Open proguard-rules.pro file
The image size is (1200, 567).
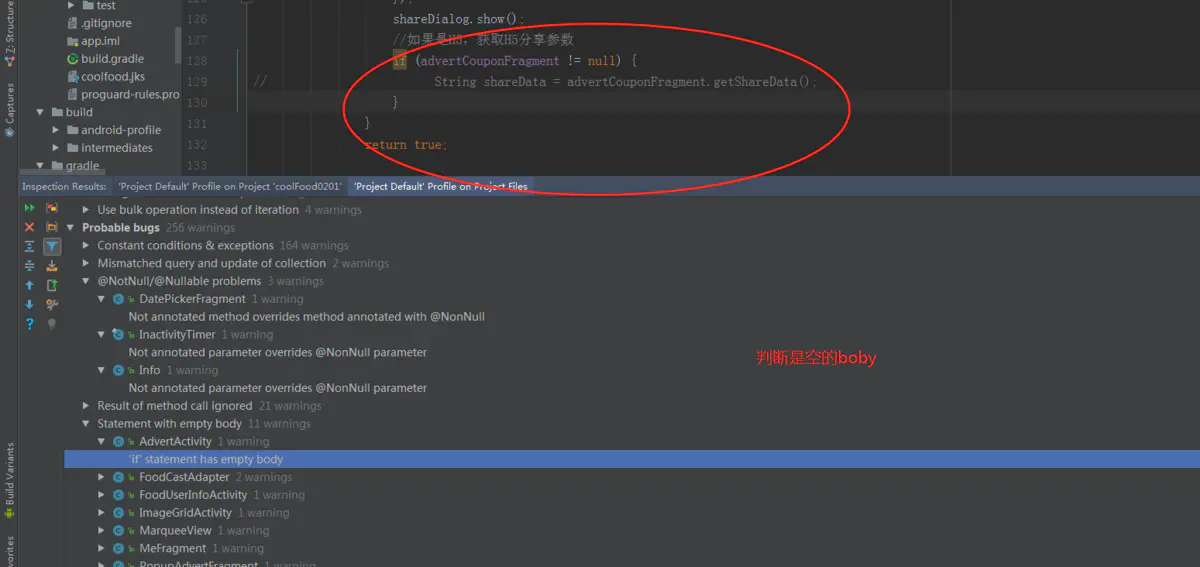pos(130,95)
